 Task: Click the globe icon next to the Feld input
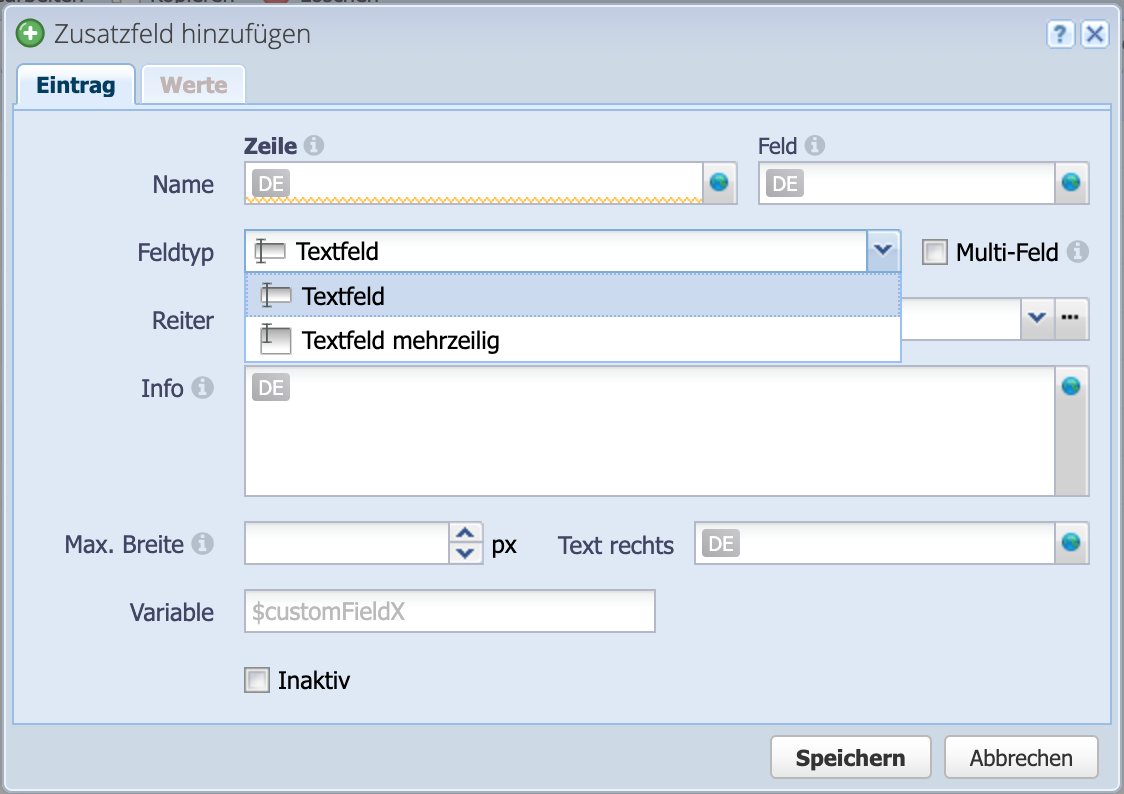pyautogui.click(x=1071, y=183)
